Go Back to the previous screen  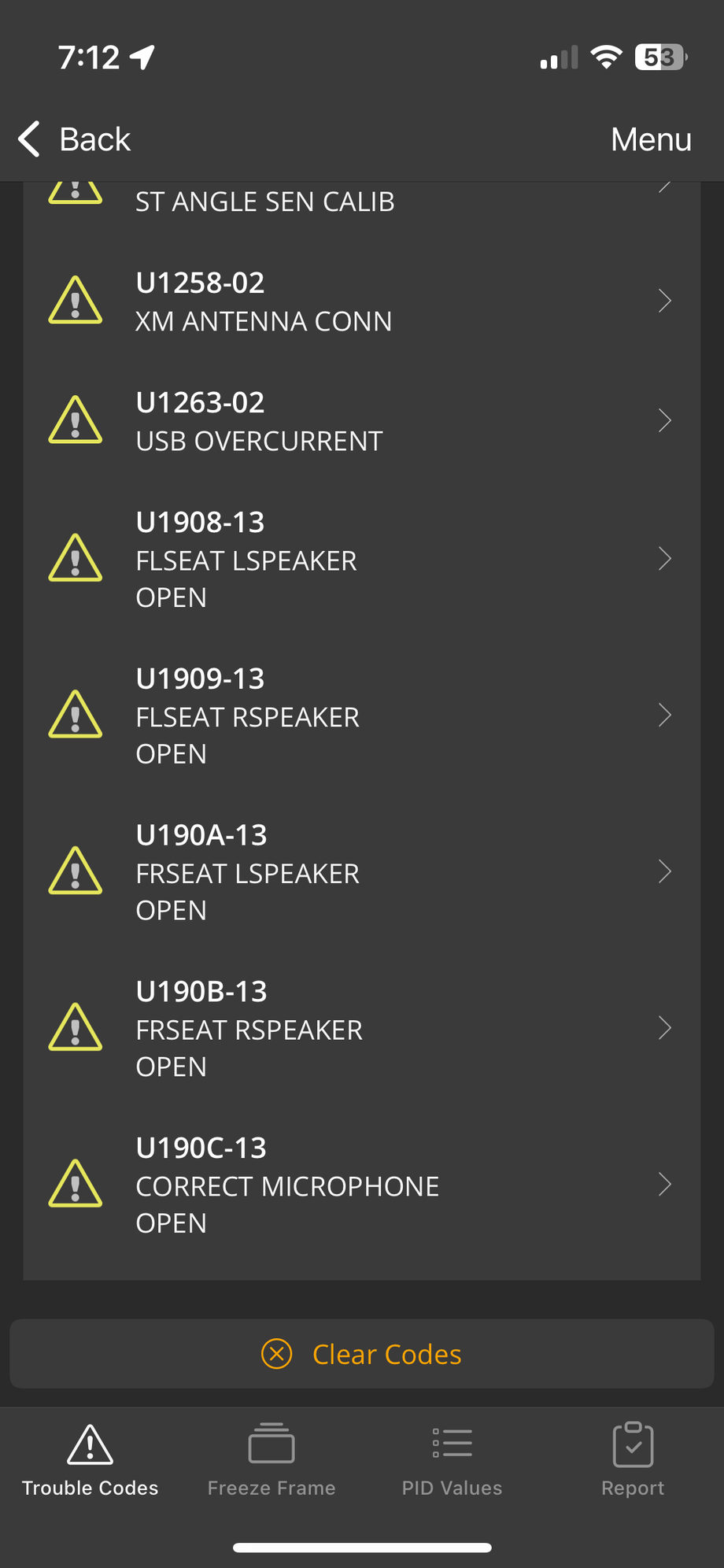tap(75, 139)
